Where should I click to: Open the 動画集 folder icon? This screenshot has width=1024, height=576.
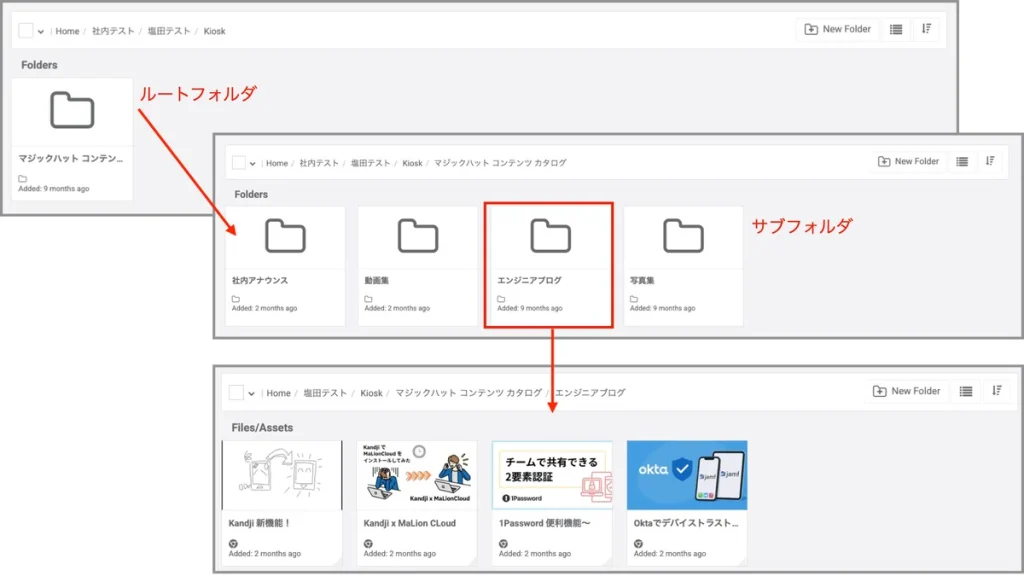(x=418, y=237)
